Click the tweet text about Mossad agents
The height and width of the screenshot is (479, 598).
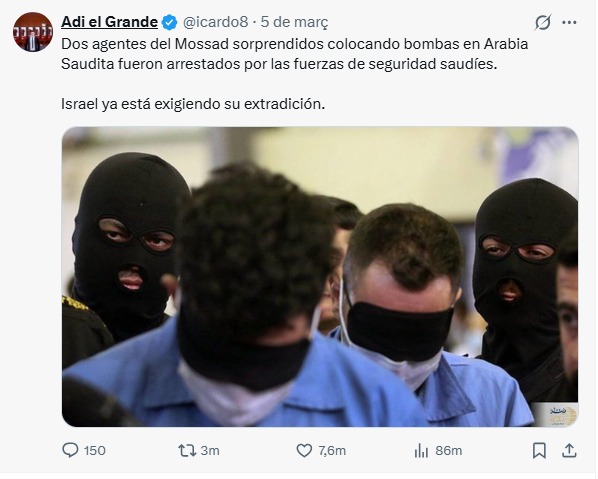coord(294,54)
